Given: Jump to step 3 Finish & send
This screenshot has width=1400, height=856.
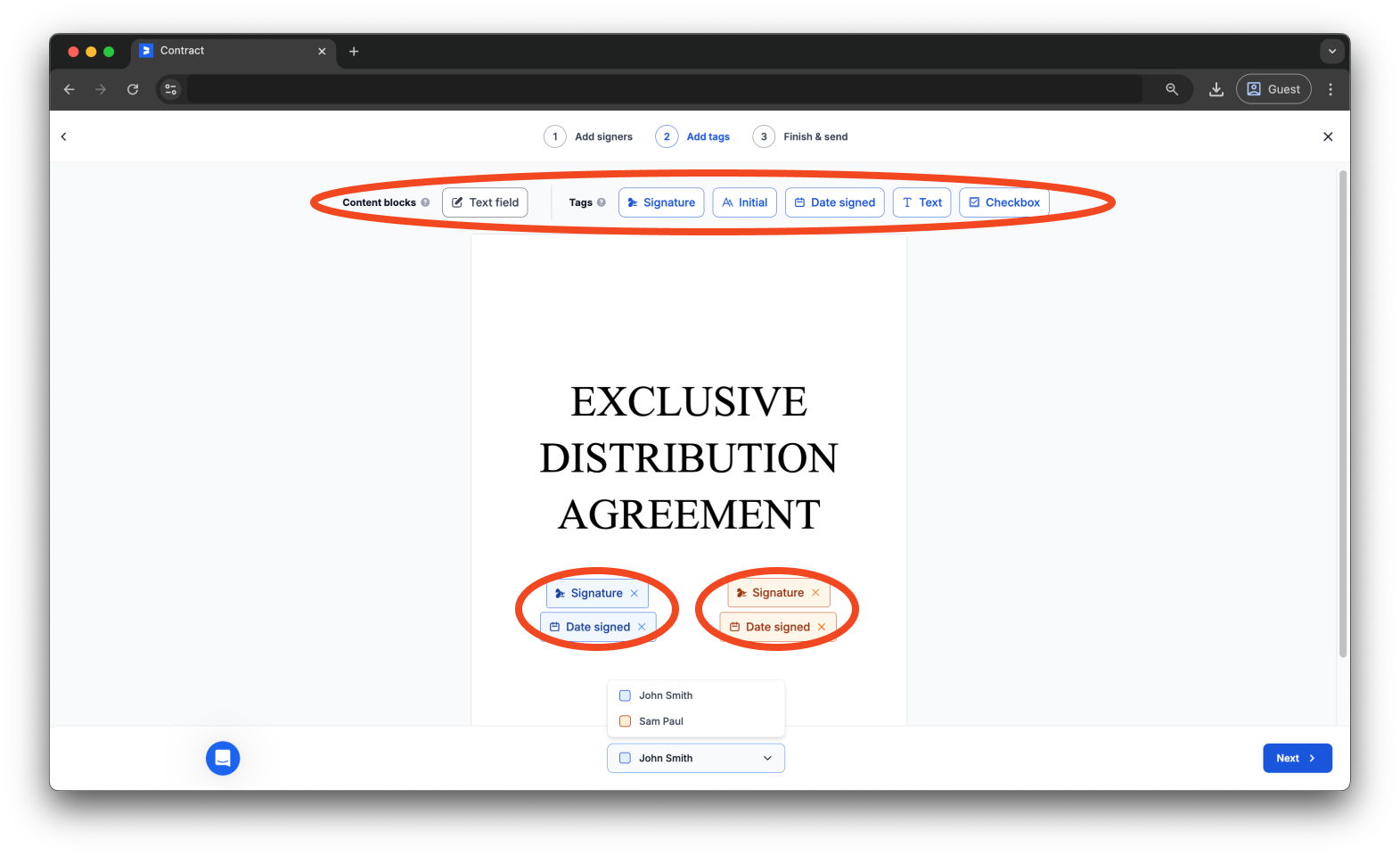Looking at the screenshot, I should pos(800,136).
